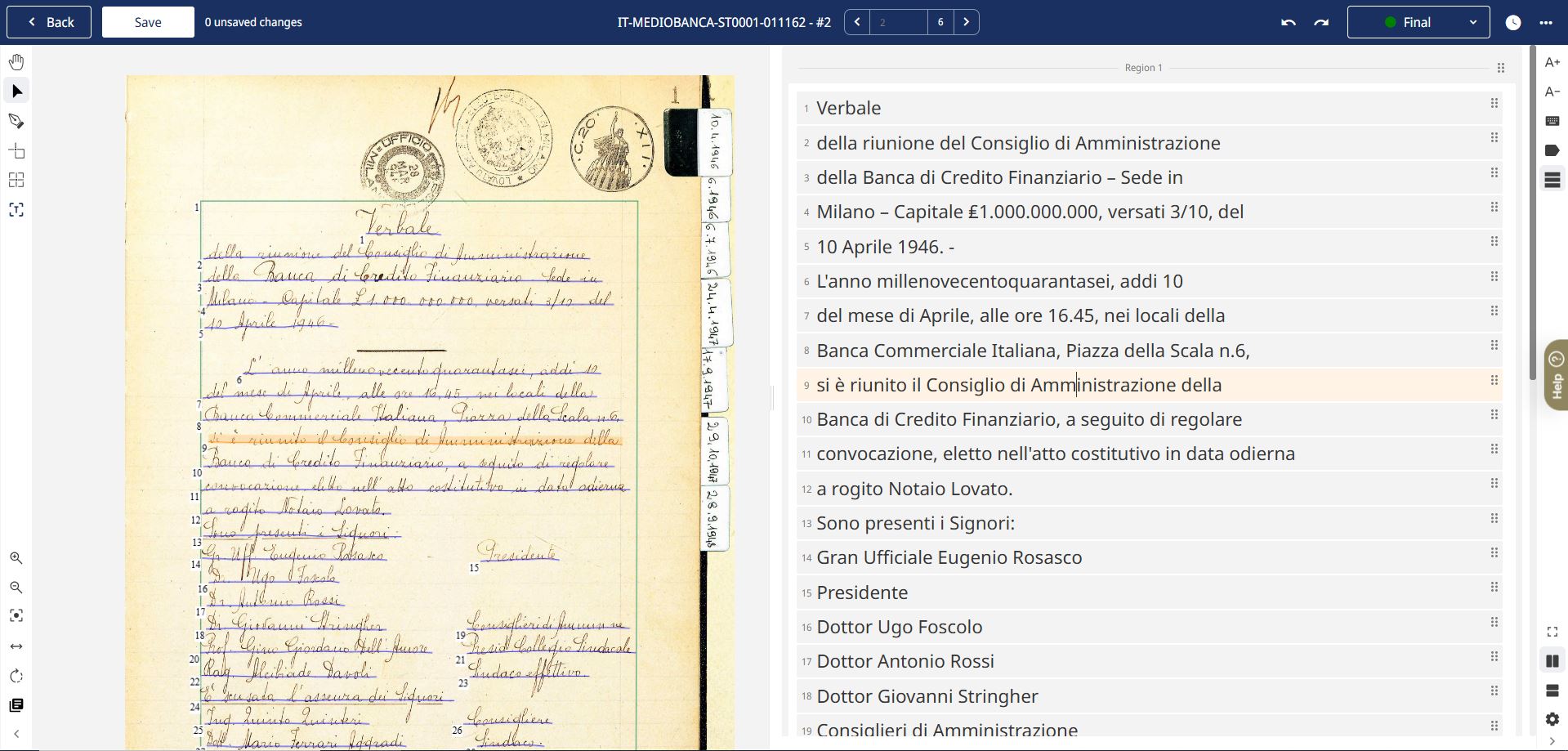The height and width of the screenshot is (751, 1568).
Task: Undo the last transcription change
Action: [1288, 23]
